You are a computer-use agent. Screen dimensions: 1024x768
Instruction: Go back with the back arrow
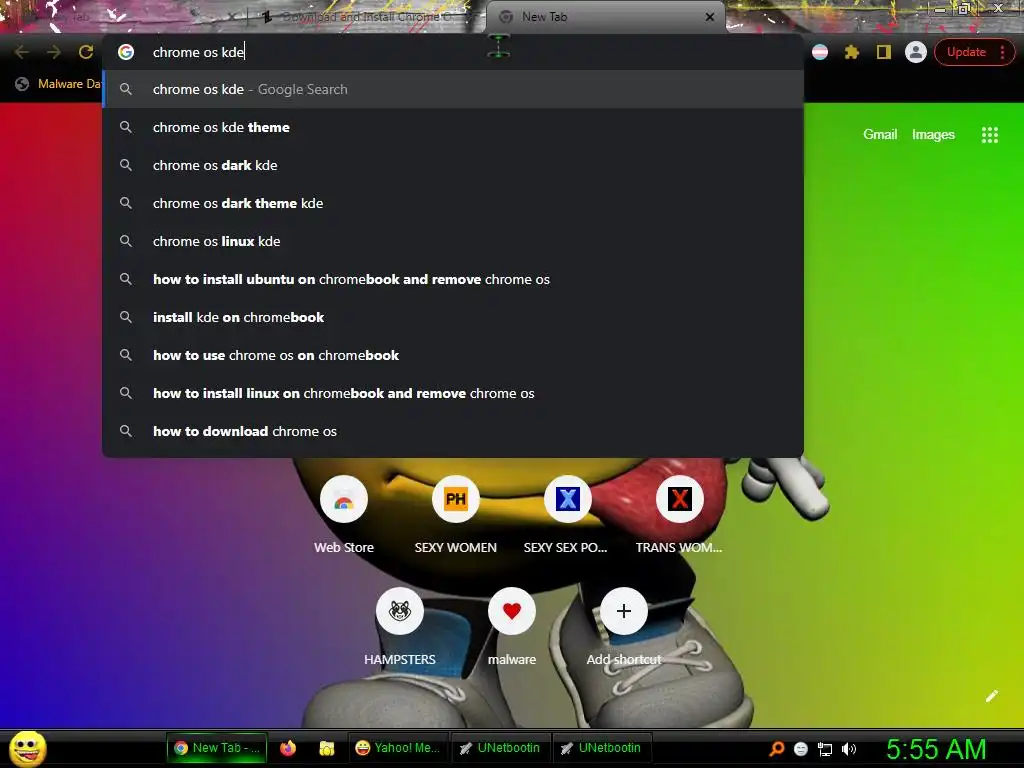click(22, 52)
